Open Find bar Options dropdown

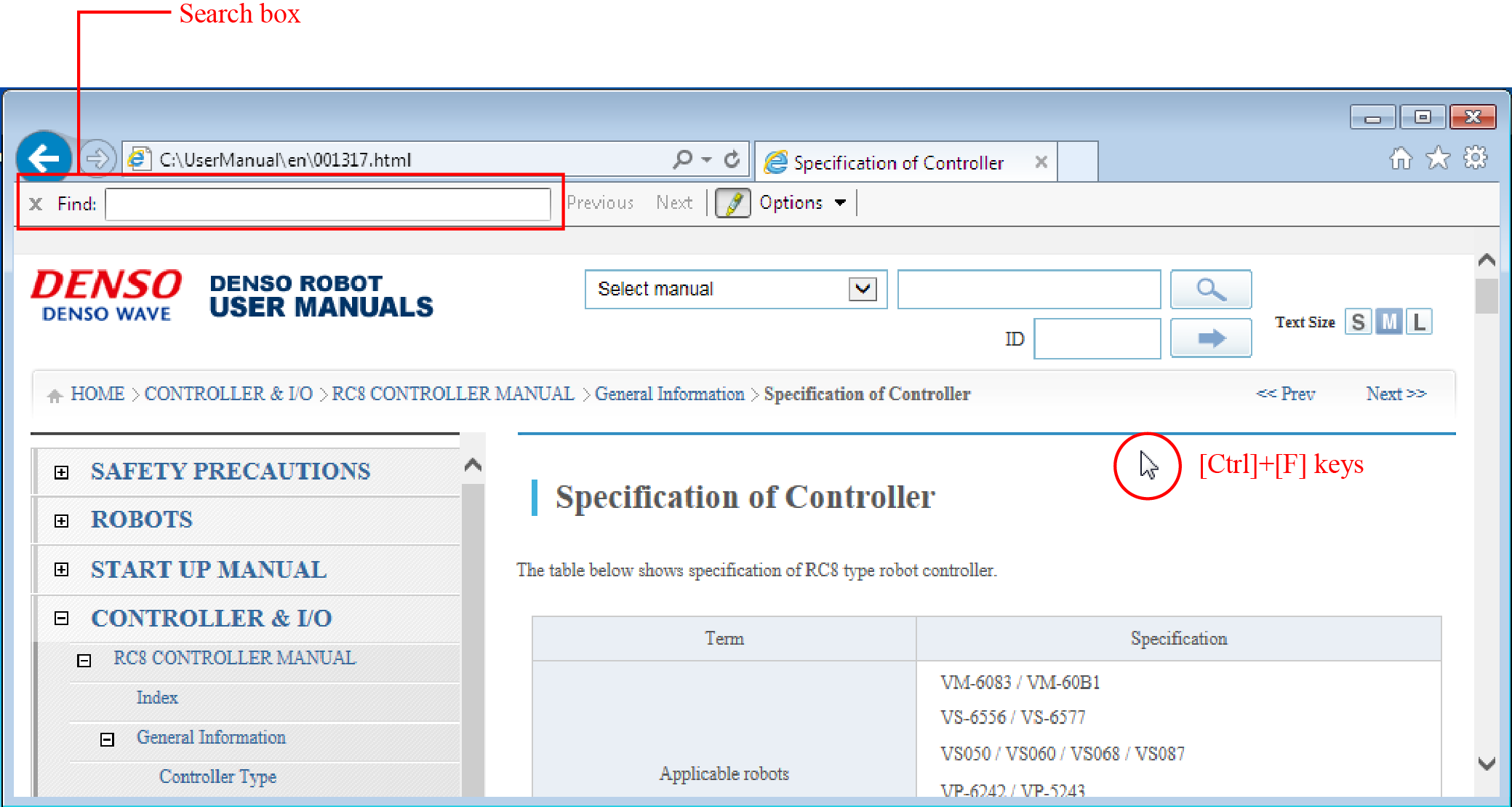[802, 203]
